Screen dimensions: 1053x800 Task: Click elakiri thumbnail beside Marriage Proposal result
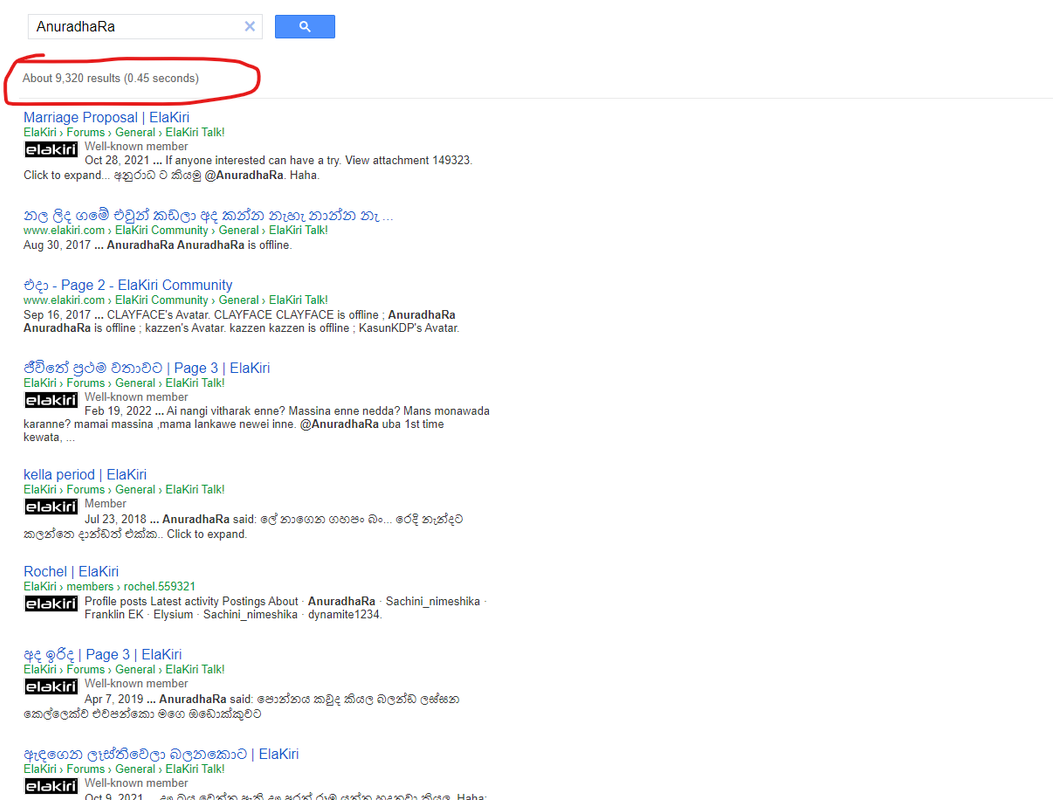click(51, 149)
